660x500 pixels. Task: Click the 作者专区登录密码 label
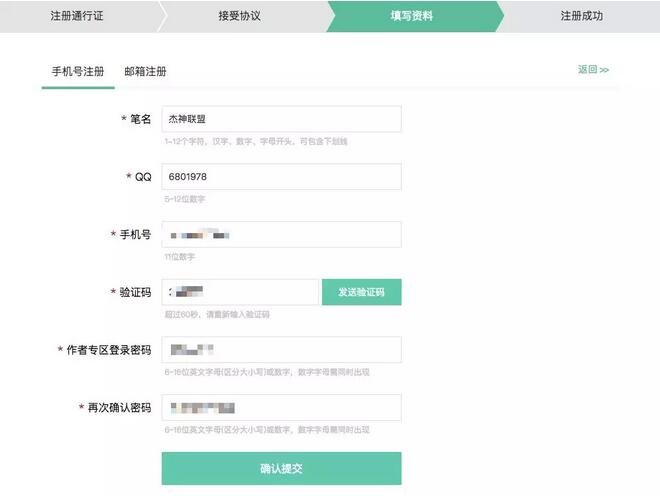coord(109,350)
